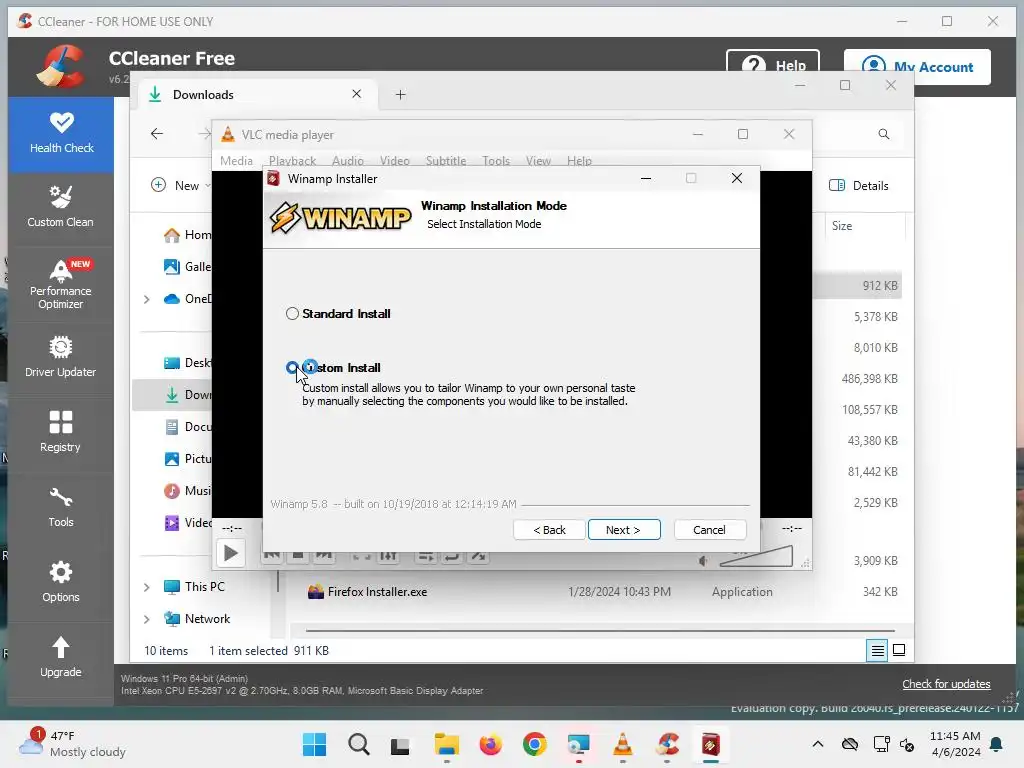The height and width of the screenshot is (768, 1024).
Task: Click the horizontal scrollbar in File Explorer
Action: tap(600, 631)
